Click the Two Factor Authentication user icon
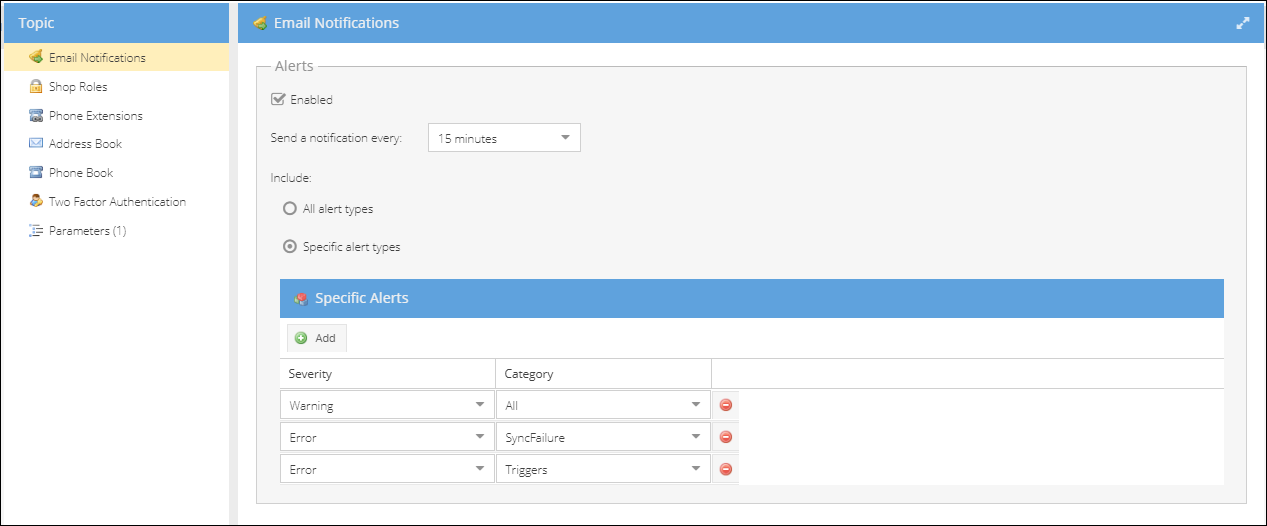Screen dimensions: 1267x526 click(x=36, y=201)
